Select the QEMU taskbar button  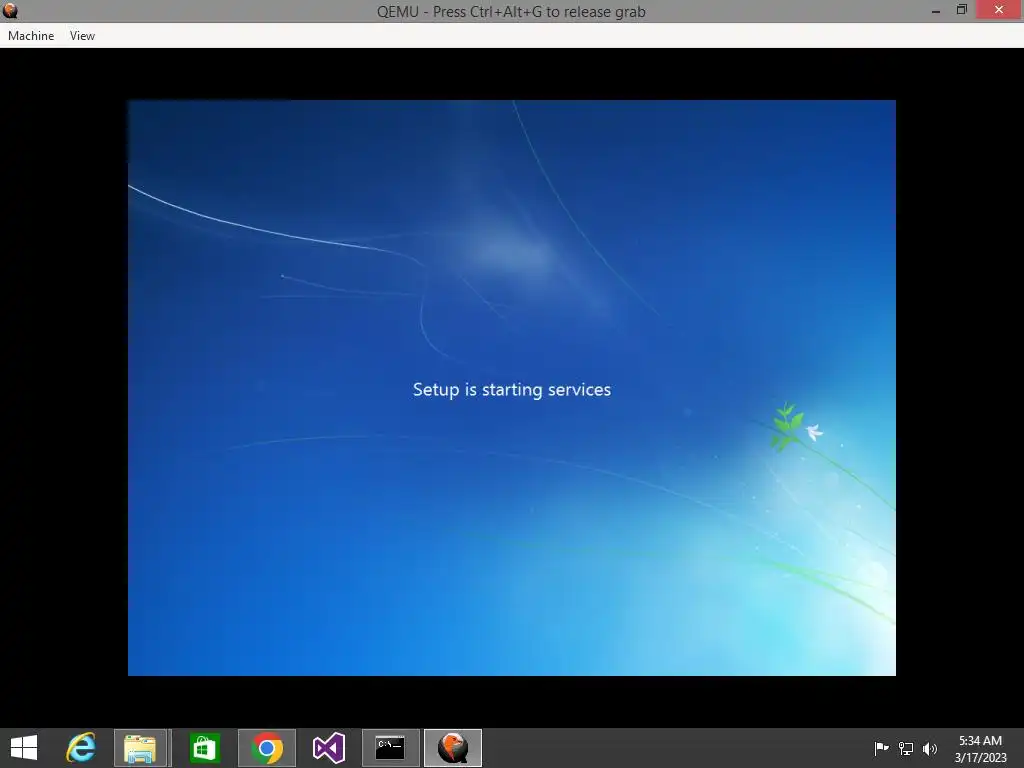point(453,748)
